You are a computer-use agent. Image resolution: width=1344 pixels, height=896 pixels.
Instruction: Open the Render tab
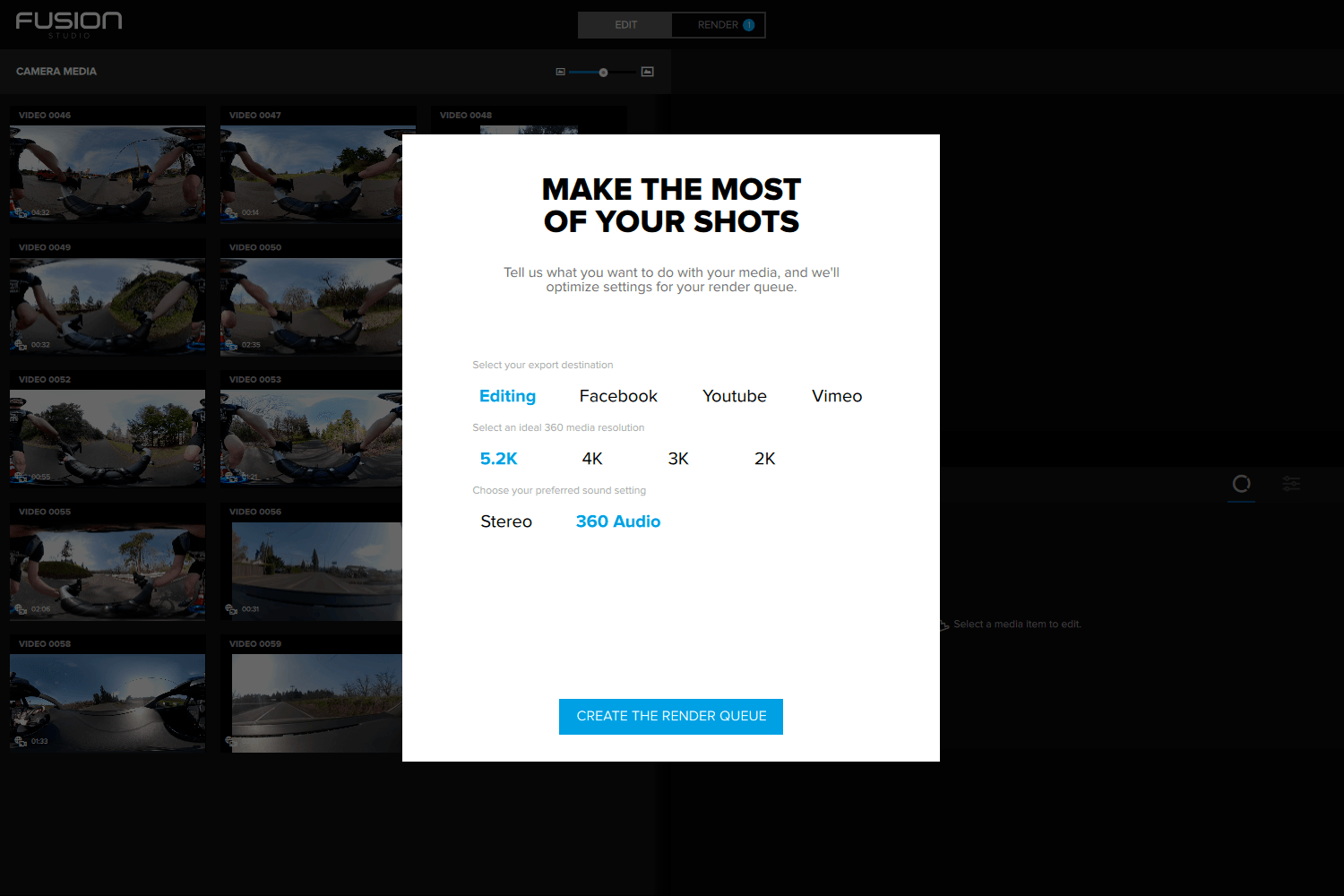718,25
